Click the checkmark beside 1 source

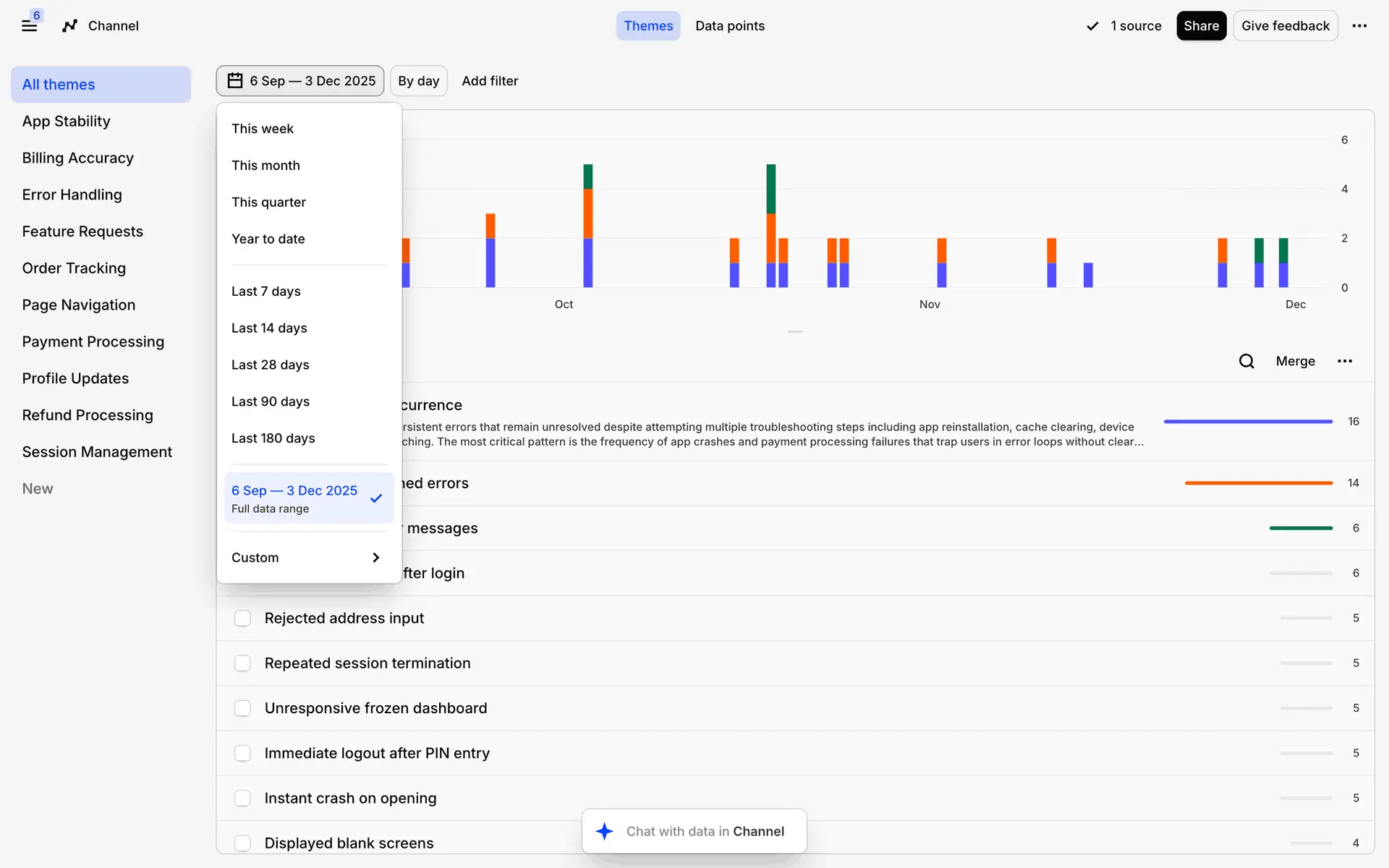coord(1092,26)
